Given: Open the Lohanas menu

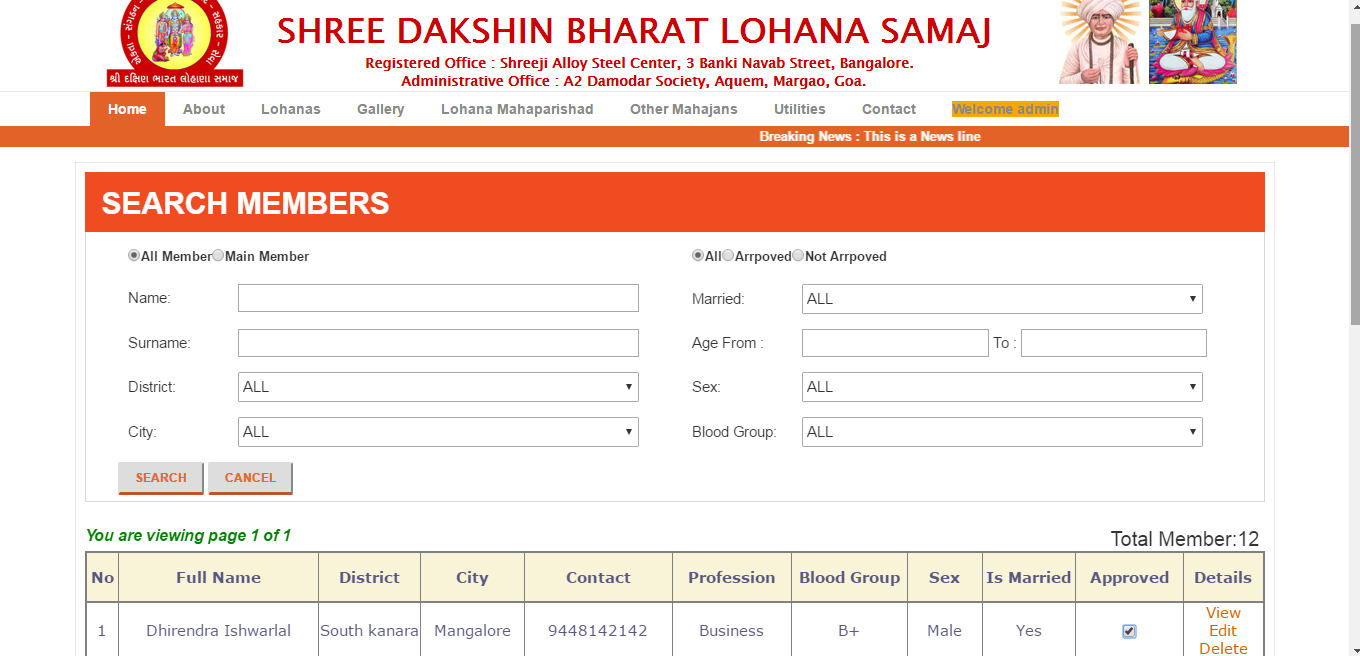Looking at the screenshot, I should tap(291, 109).
